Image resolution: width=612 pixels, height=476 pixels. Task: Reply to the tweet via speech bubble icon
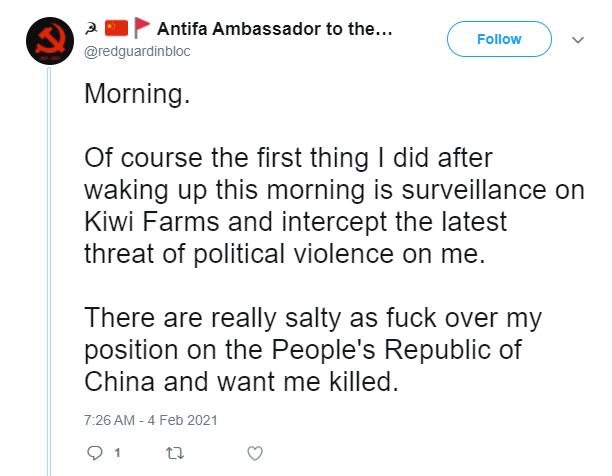coord(94,453)
